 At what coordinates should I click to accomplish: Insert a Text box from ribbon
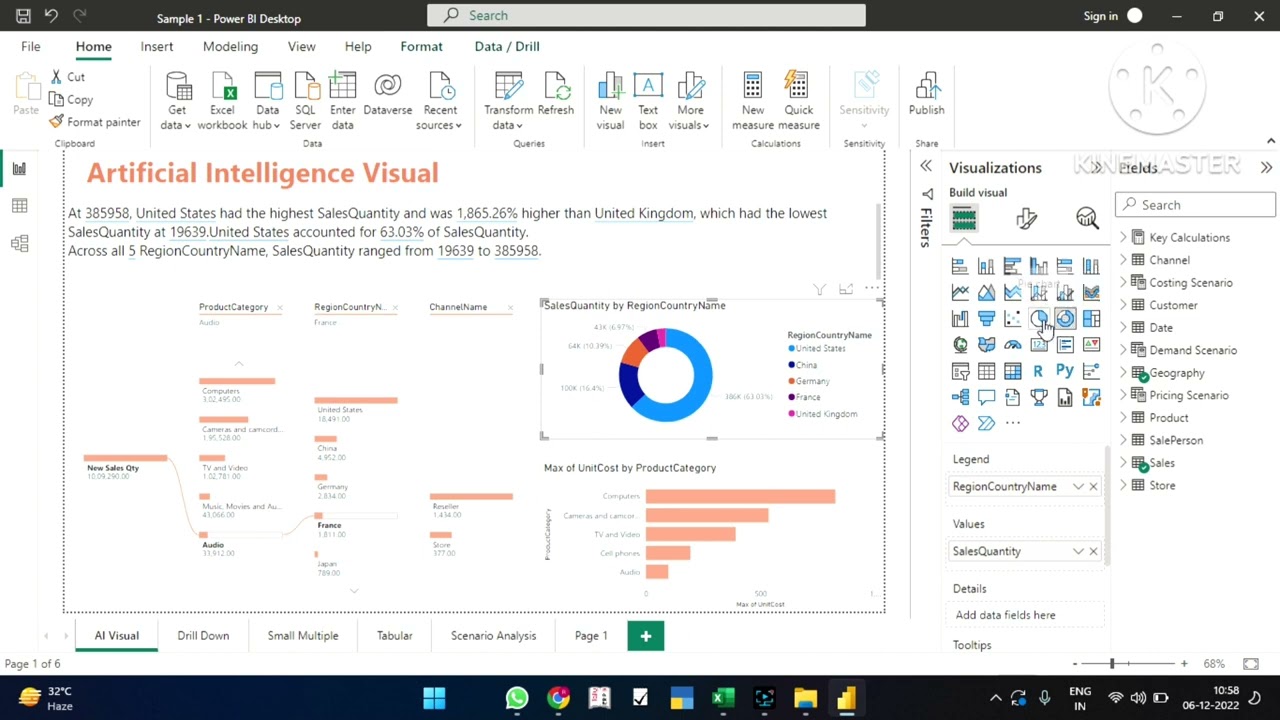click(x=648, y=101)
